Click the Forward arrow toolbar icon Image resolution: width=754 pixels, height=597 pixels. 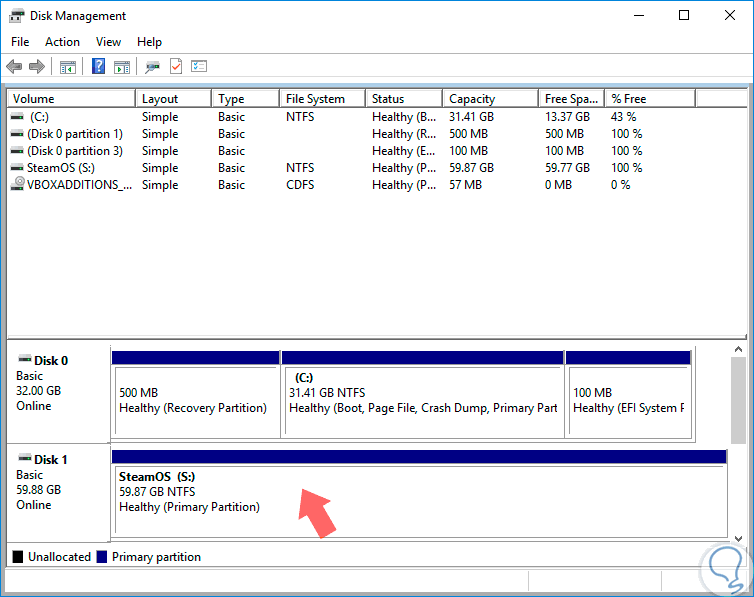[37, 66]
